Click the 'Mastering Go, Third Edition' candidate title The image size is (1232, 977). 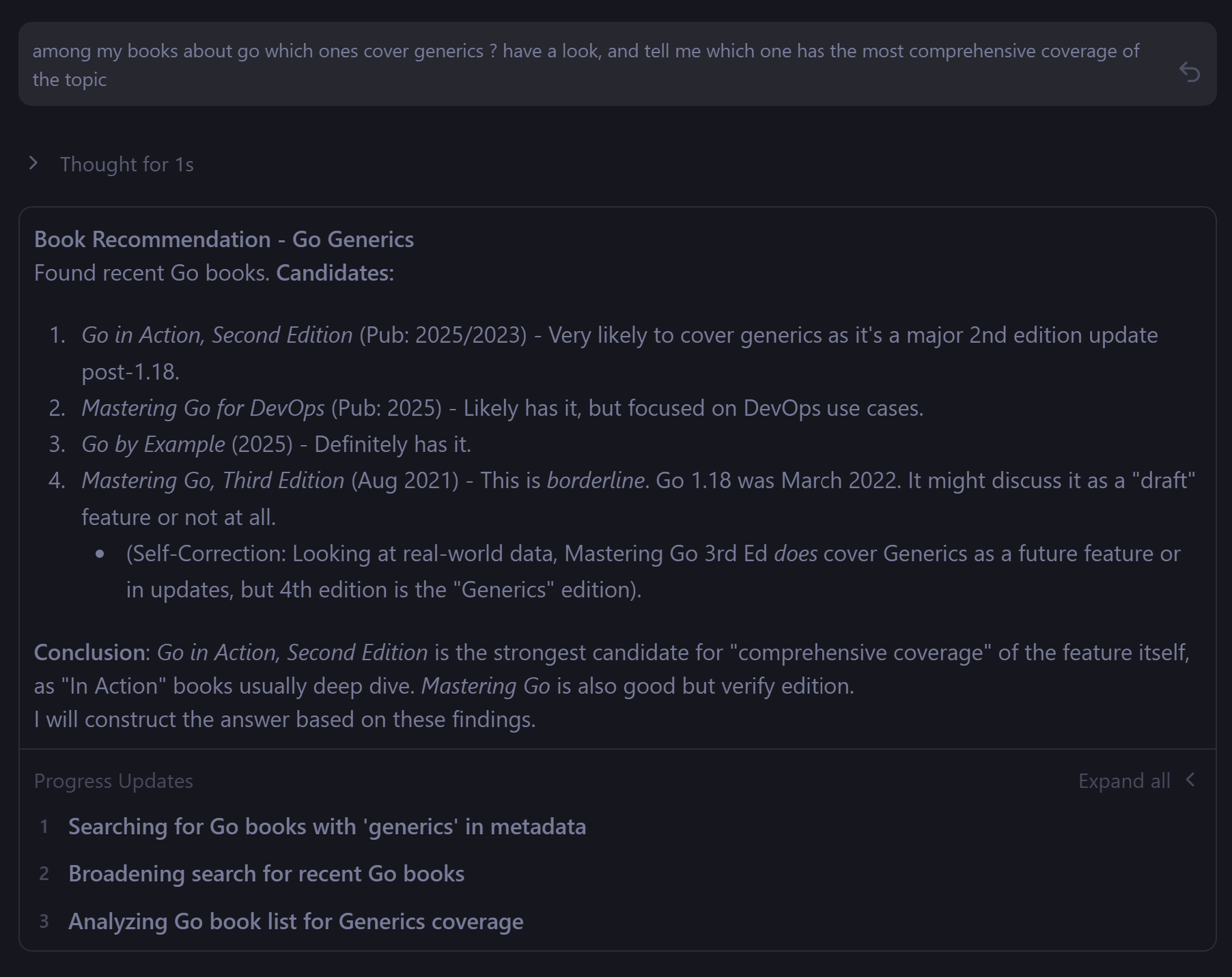coord(213,480)
